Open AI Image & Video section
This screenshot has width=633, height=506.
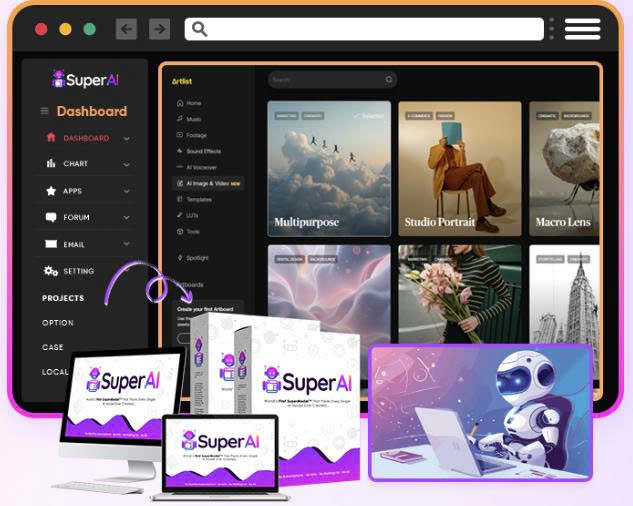click(208, 183)
